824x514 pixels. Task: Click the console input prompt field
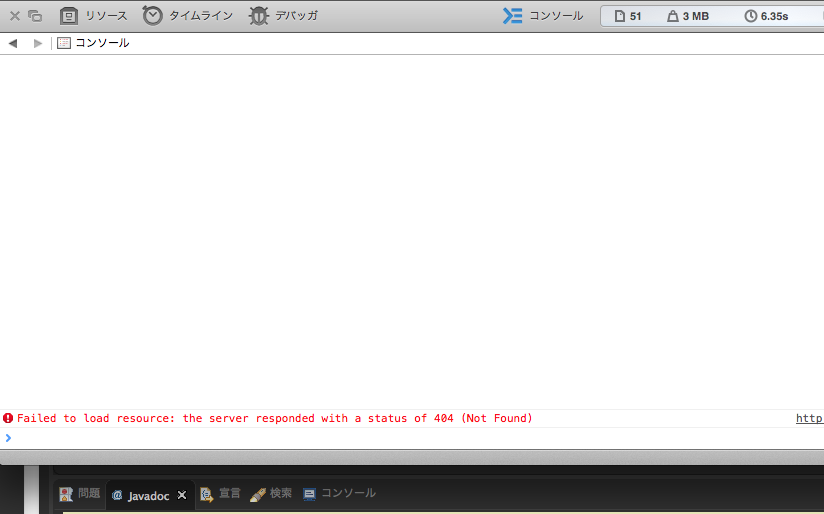click(412, 438)
